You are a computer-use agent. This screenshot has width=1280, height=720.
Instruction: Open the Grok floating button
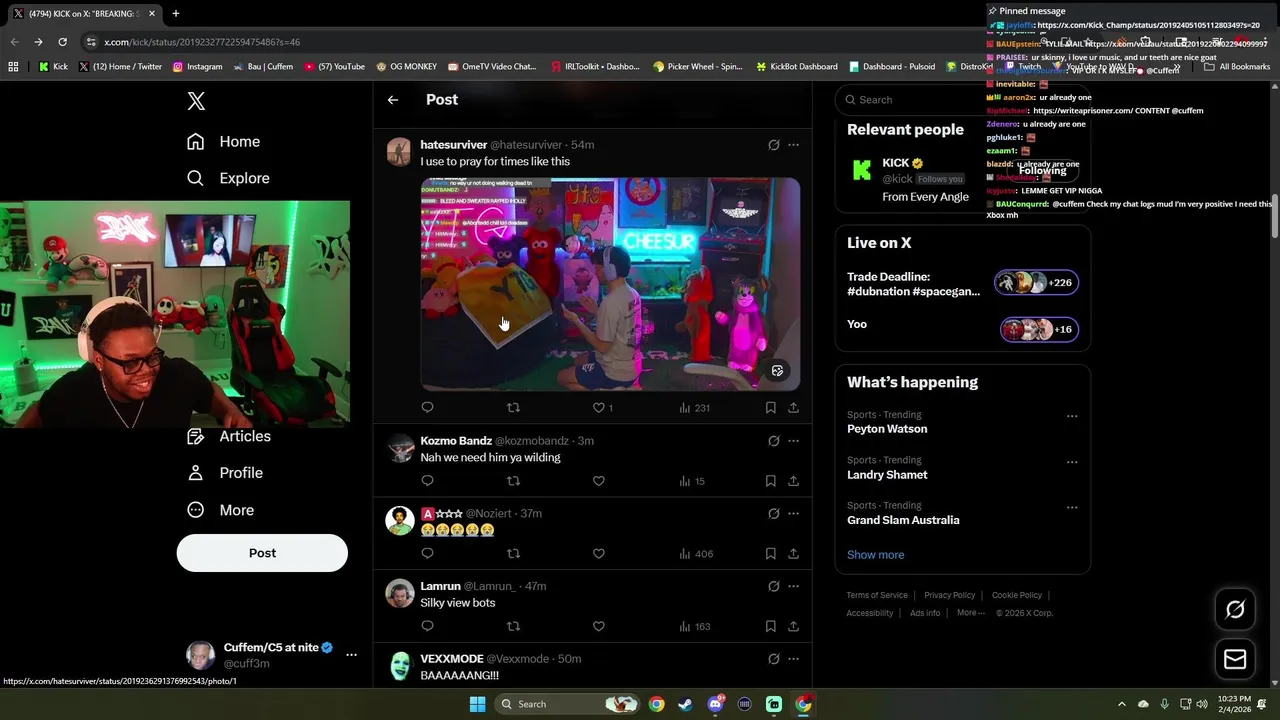tap(1235, 609)
